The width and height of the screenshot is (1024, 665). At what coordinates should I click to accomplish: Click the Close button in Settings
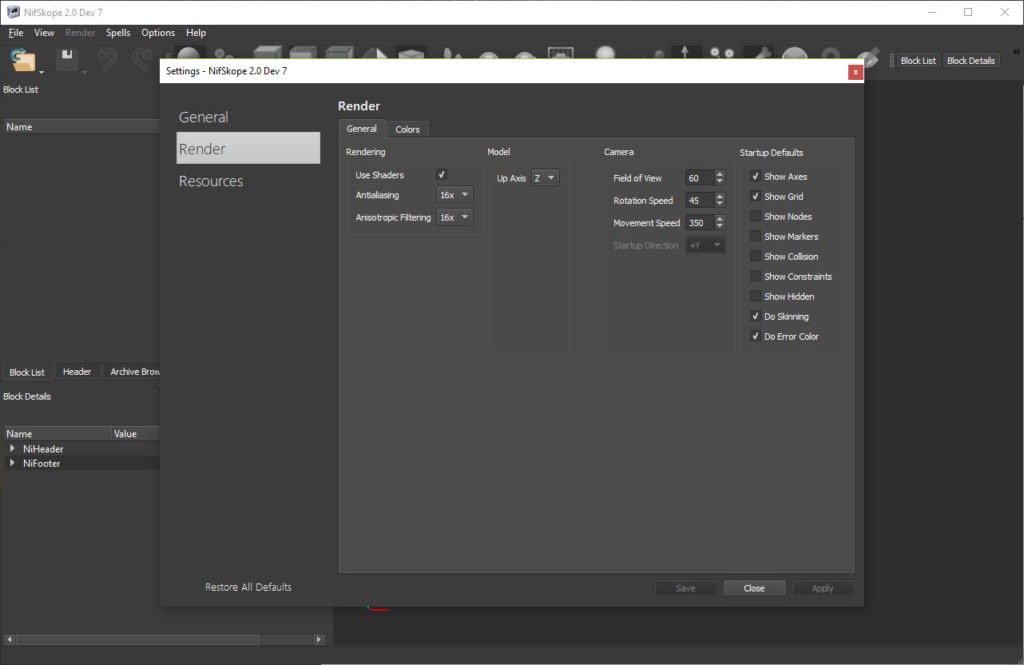(x=754, y=588)
